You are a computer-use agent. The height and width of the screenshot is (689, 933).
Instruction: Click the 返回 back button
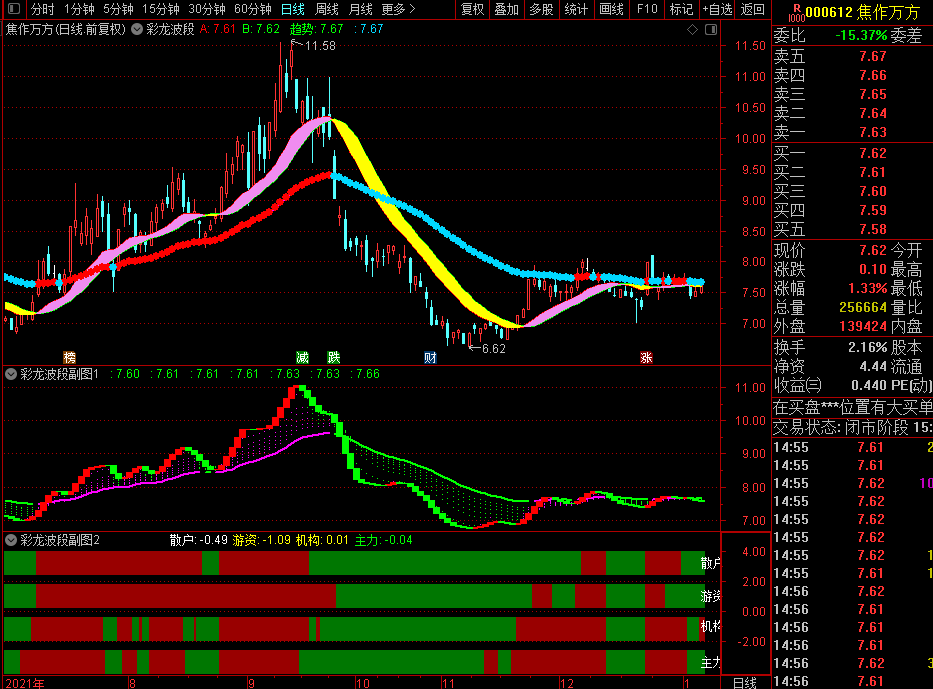click(752, 9)
